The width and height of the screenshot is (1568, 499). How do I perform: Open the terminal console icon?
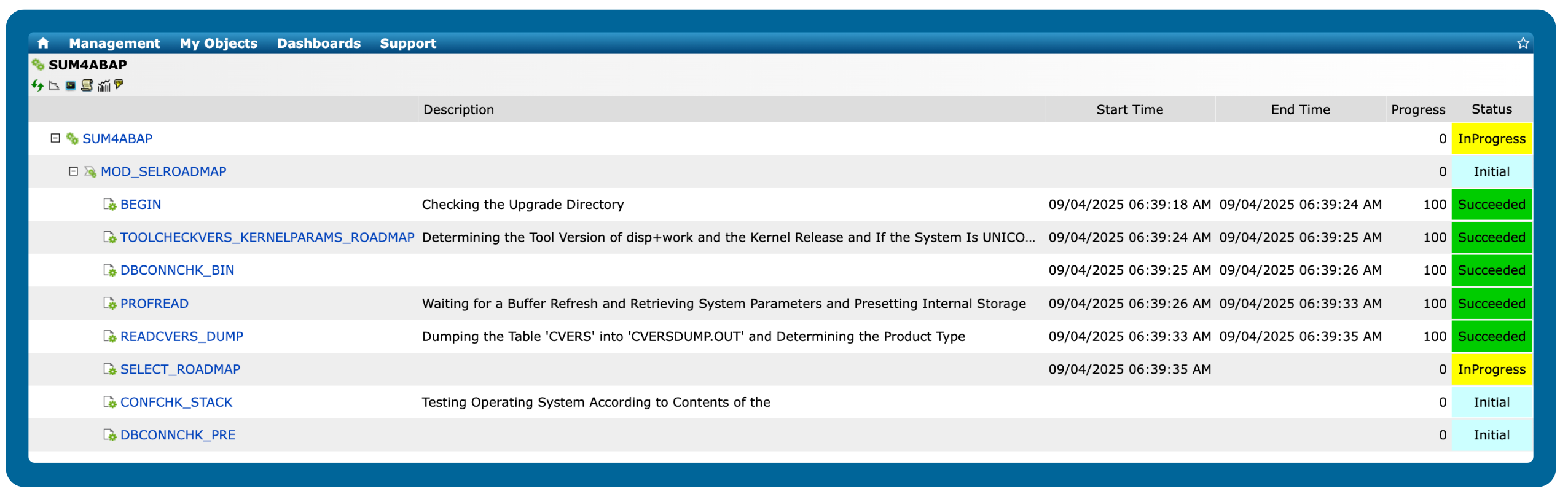pos(71,85)
